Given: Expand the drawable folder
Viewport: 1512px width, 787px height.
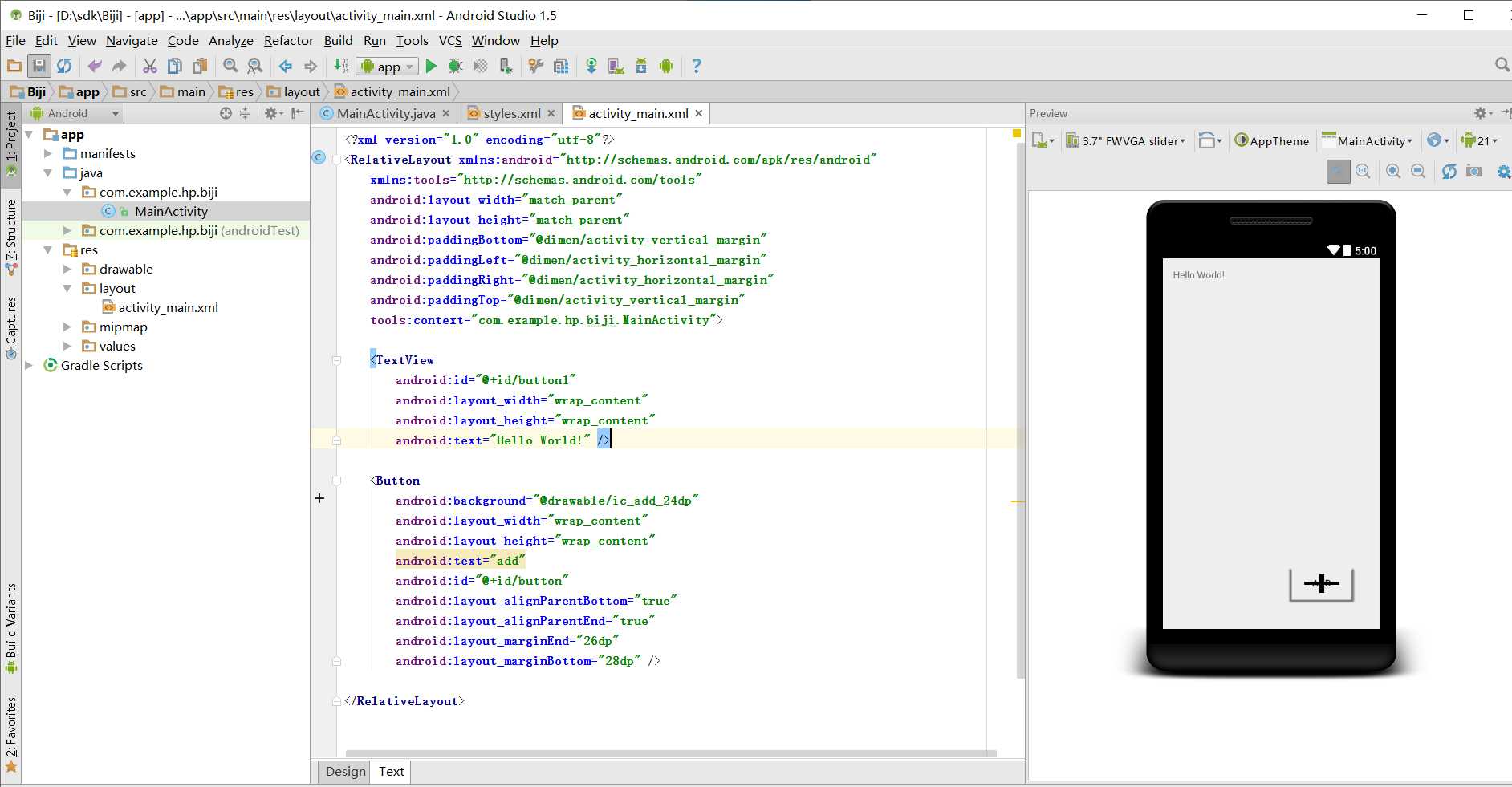Looking at the screenshot, I should pos(67,269).
